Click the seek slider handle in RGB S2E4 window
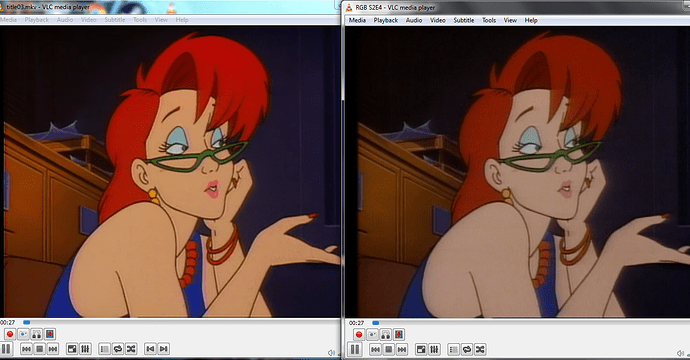Screen dimensions: 690x360 [375, 323]
